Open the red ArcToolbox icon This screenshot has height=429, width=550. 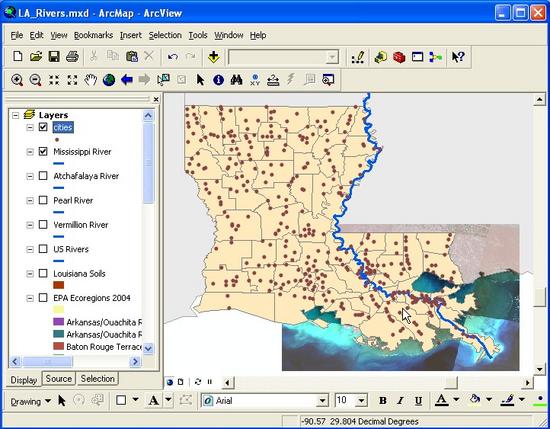pyautogui.click(x=399, y=57)
